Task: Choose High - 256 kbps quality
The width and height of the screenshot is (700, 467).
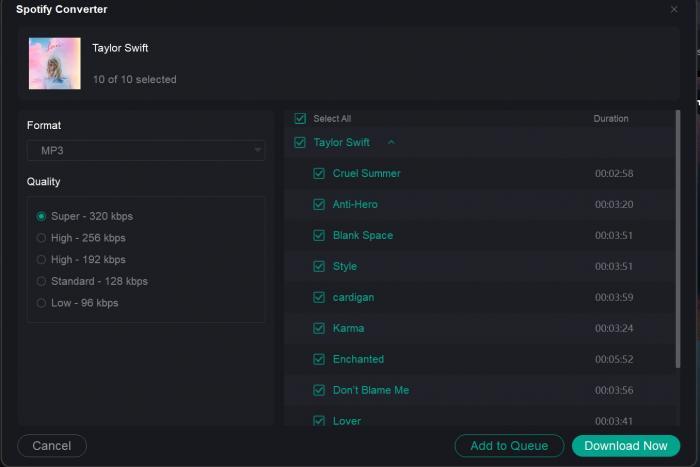Action: pos(41,238)
